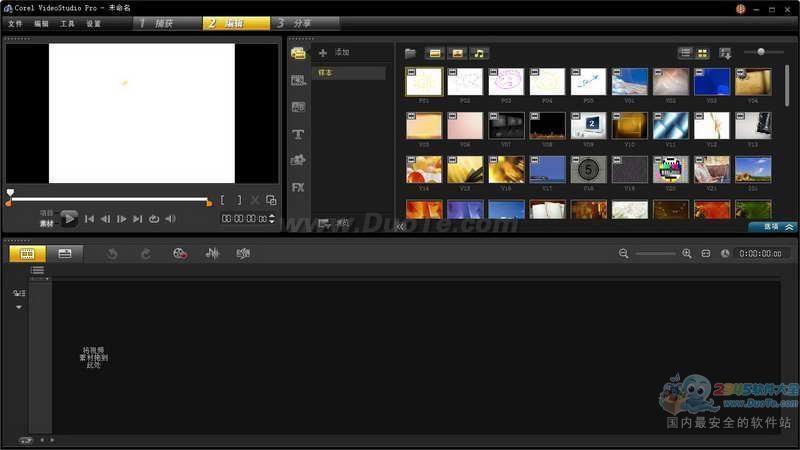Click the zoom in magnifier on timeline

pyautogui.click(x=687, y=254)
